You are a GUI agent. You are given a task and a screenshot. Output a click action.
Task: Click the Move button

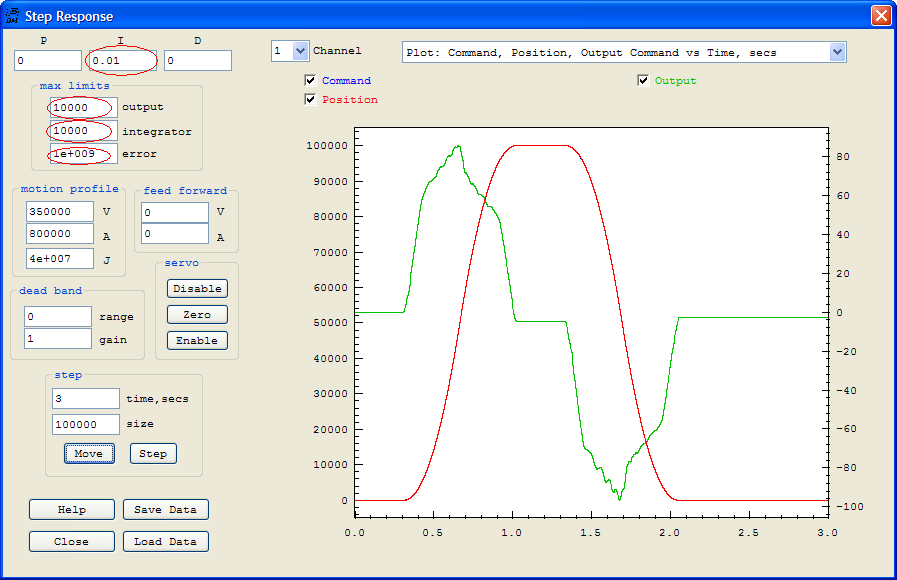[x=88, y=453]
